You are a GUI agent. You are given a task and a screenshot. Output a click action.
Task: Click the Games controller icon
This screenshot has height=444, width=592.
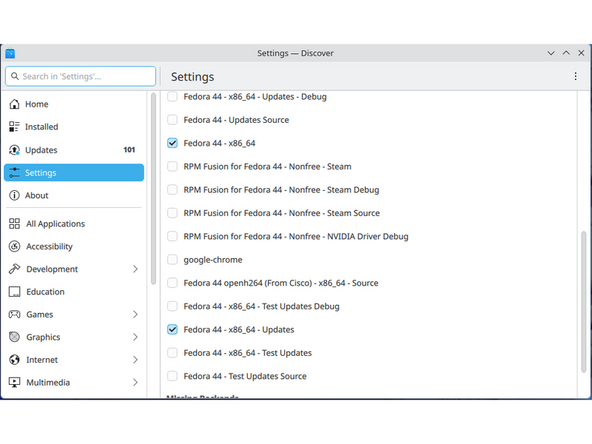click(x=14, y=314)
